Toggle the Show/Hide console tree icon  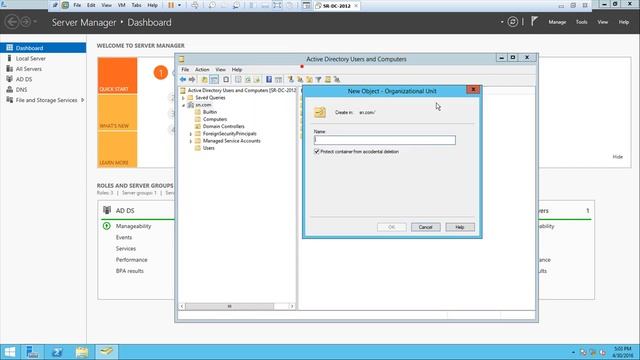(214, 80)
